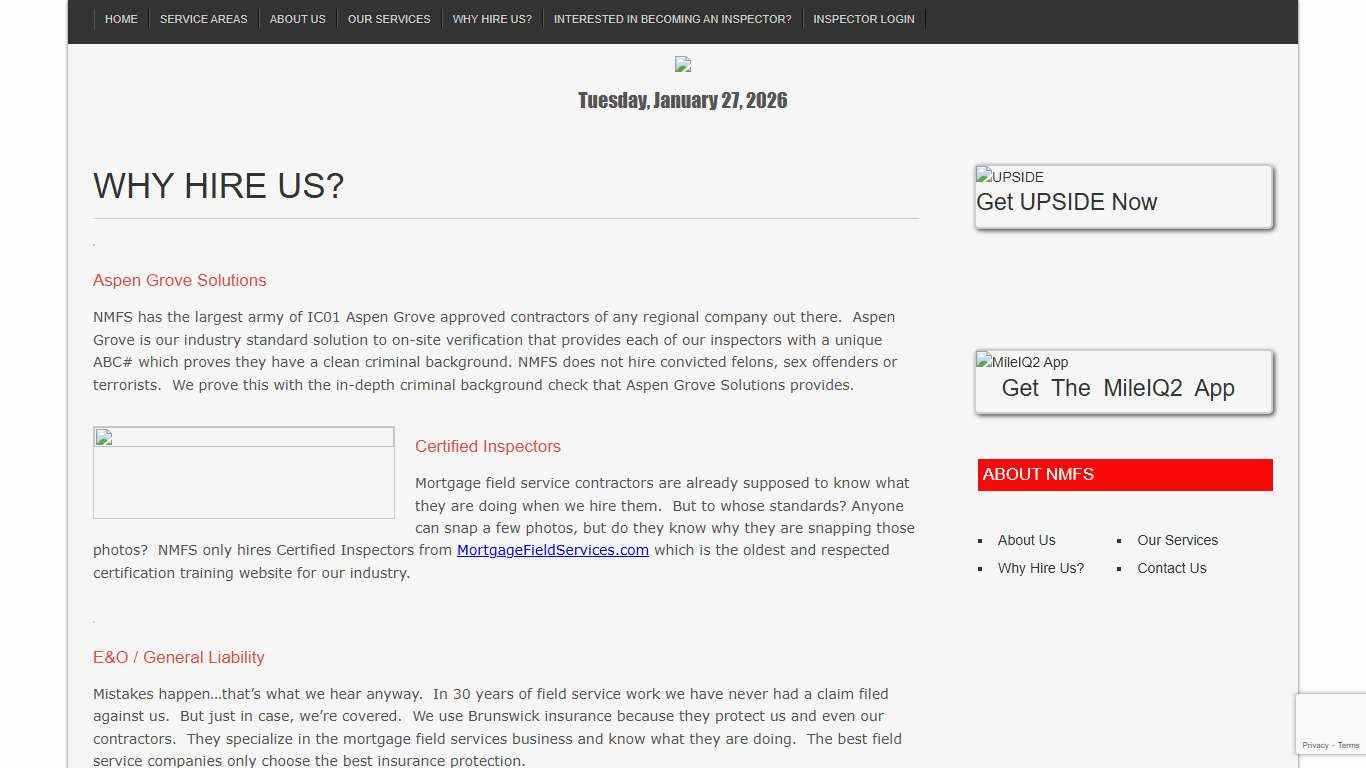
Task: Open Contact Us from the sidebar
Action: pos(1171,568)
